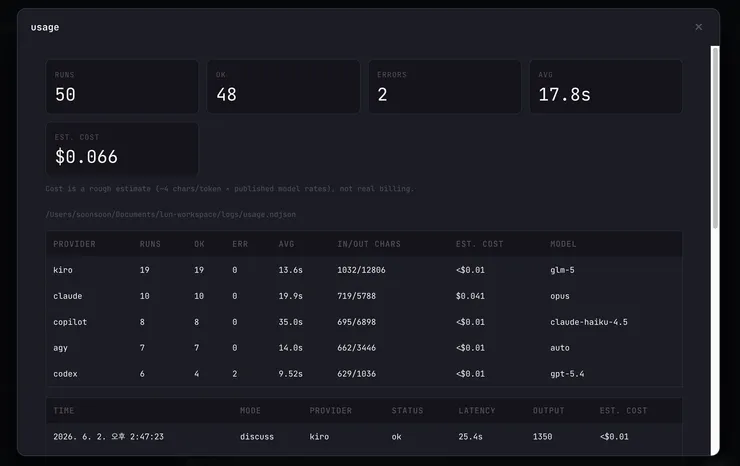
Task: Click the codex error count of 2
Action: pos(235,374)
